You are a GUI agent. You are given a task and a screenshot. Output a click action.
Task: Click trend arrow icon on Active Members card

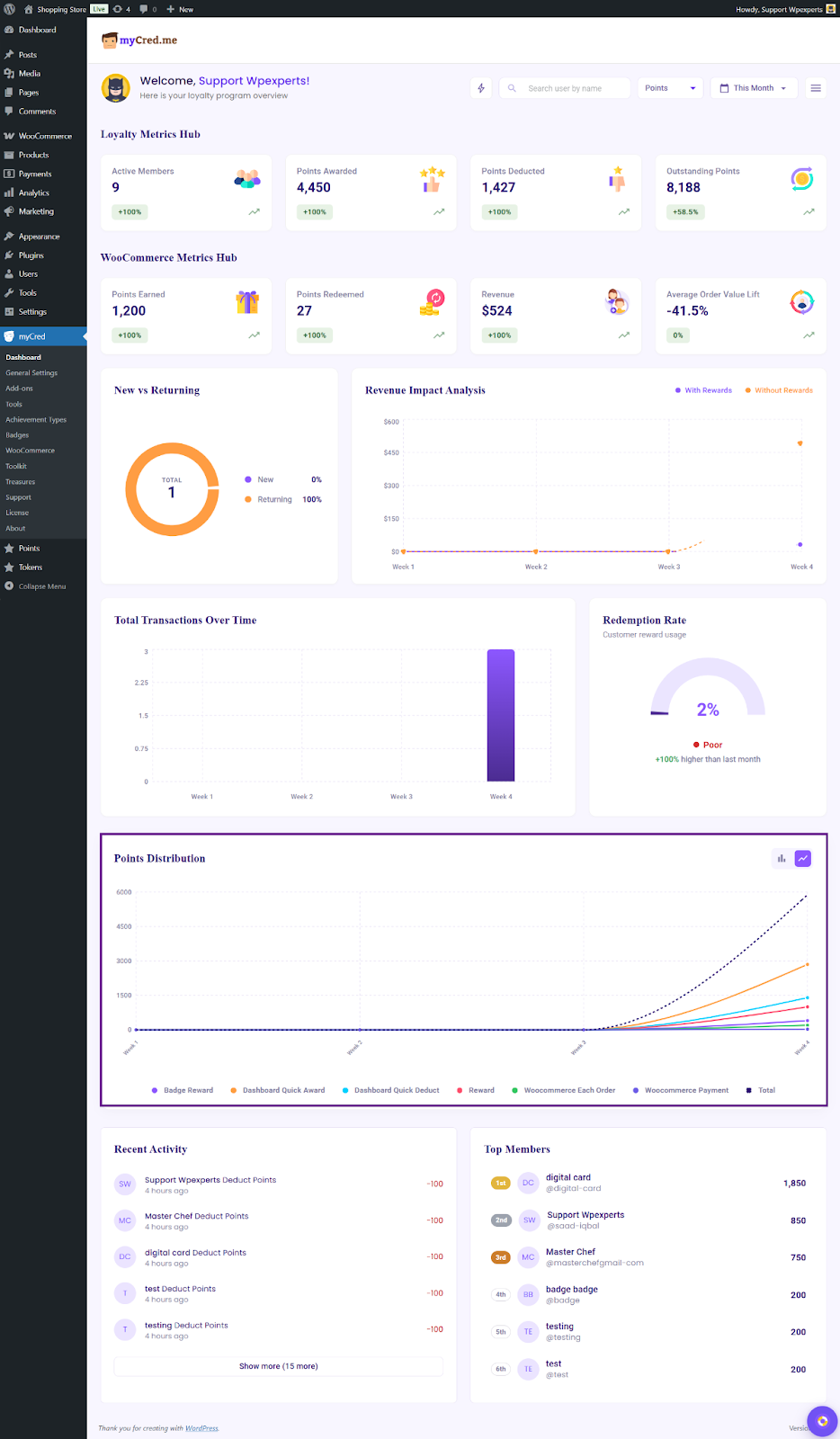click(x=255, y=212)
